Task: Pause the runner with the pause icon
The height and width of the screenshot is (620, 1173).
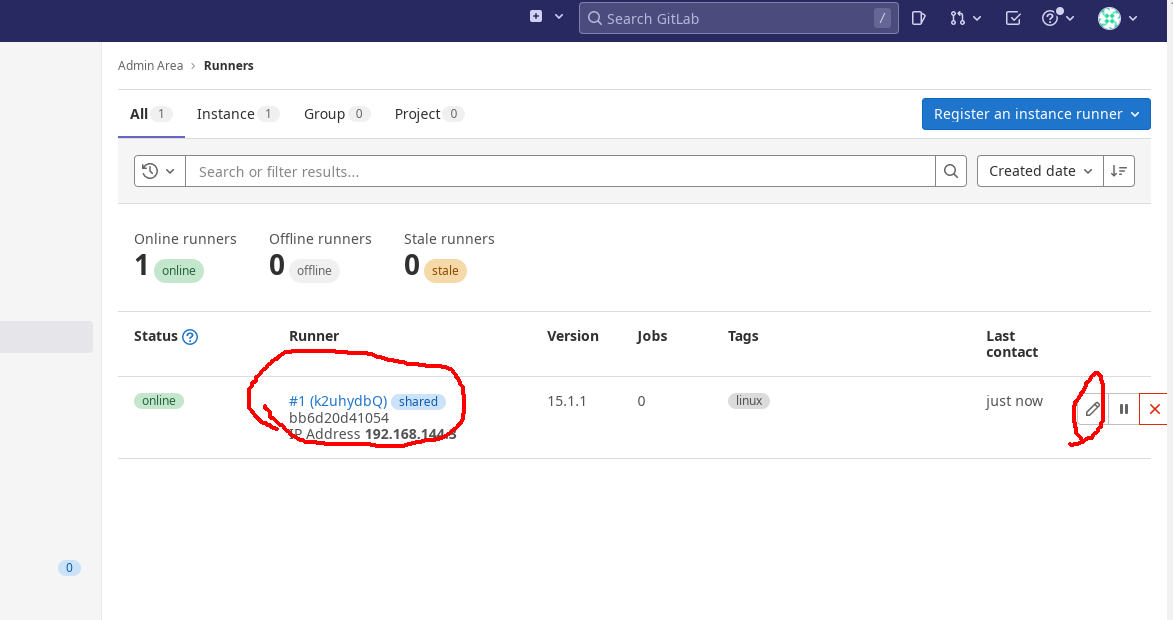Action: coord(1124,409)
